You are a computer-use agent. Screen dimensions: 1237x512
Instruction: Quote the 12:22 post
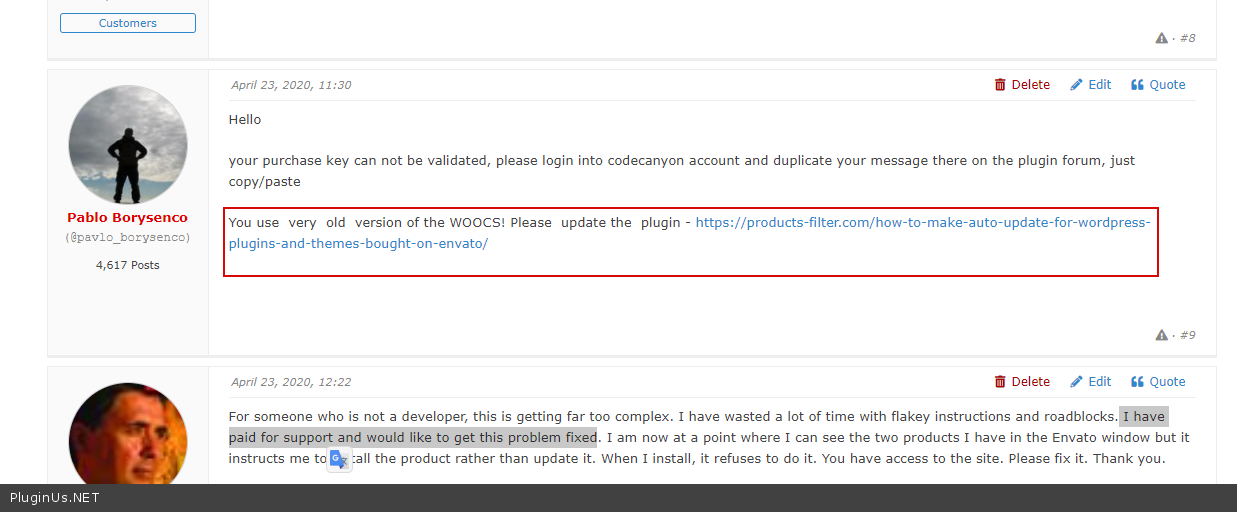click(x=1158, y=382)
